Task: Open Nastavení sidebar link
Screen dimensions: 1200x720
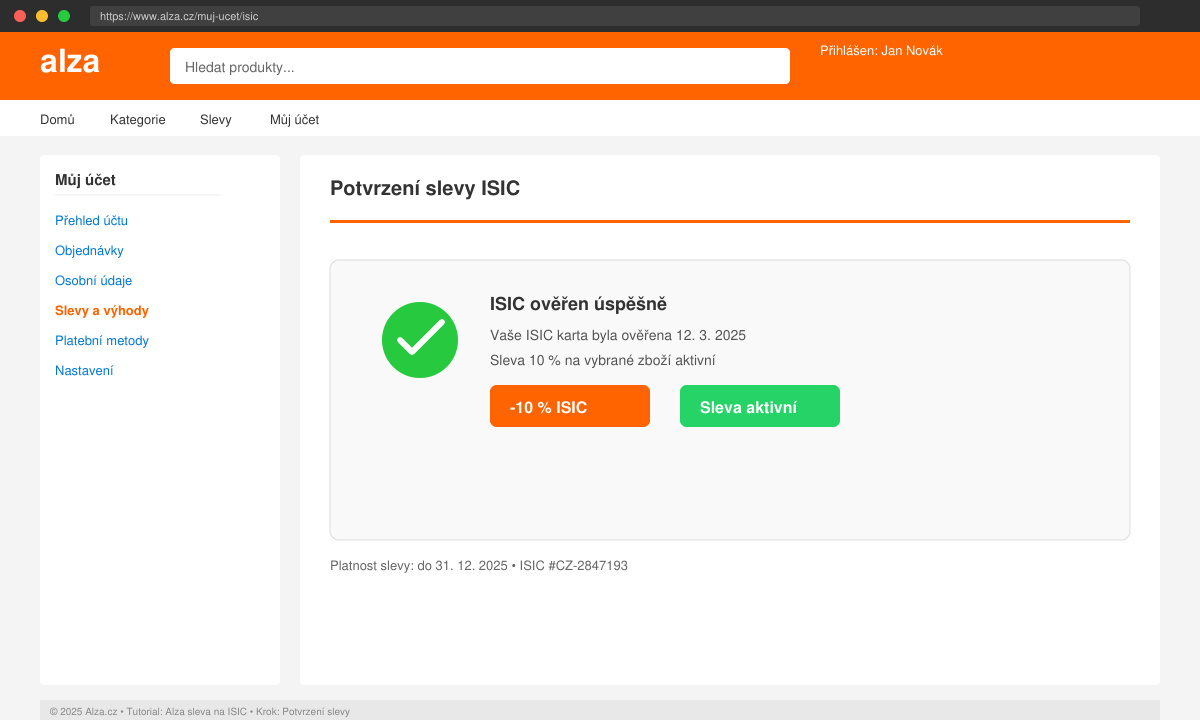Action: [x=84, y=371]
